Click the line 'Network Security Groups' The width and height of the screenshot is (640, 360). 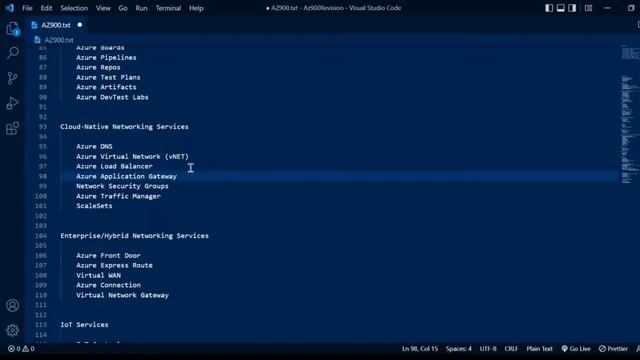click(x=122, y=186)
